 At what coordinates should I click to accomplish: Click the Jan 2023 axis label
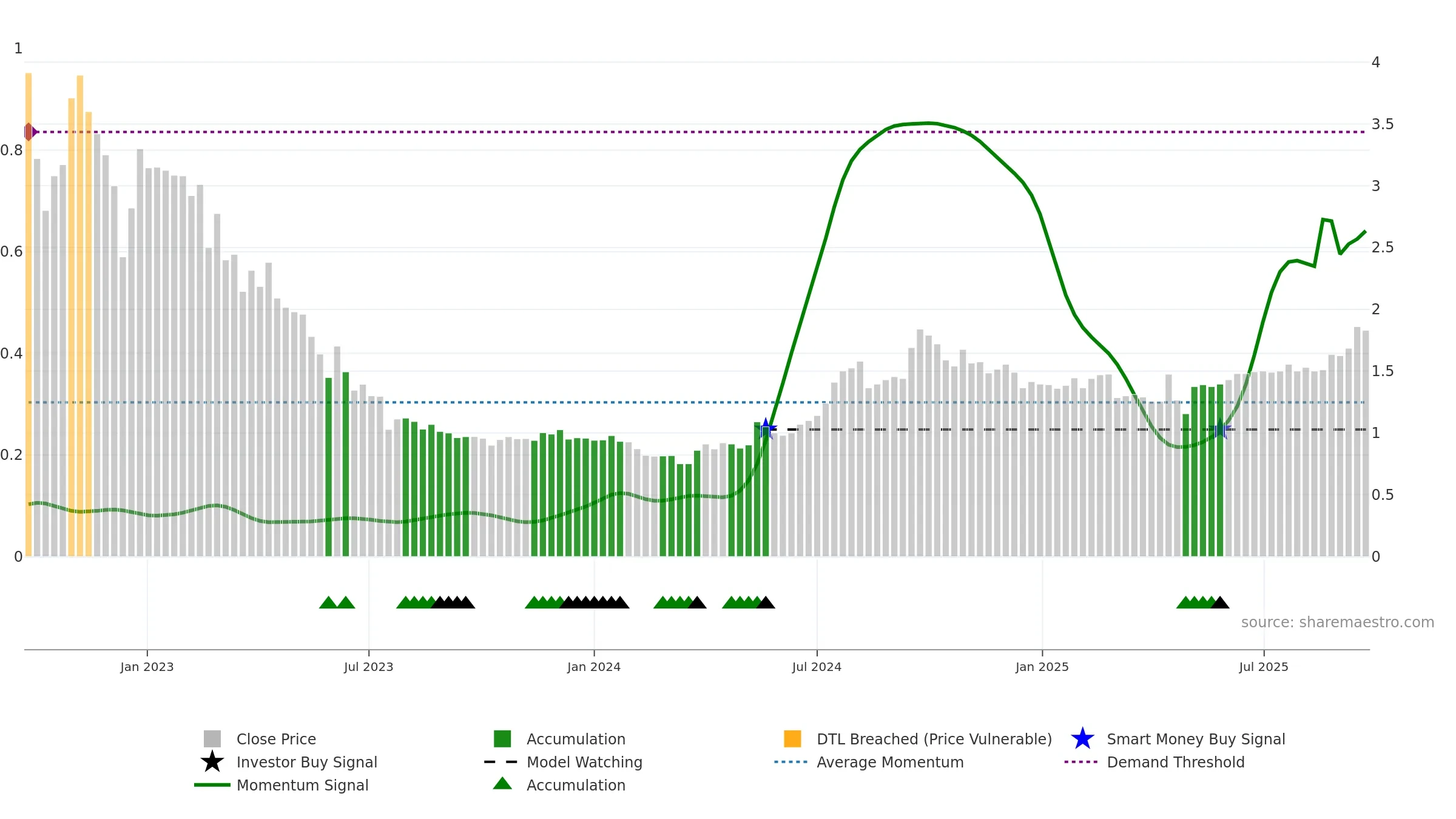(x=147, y=667)
